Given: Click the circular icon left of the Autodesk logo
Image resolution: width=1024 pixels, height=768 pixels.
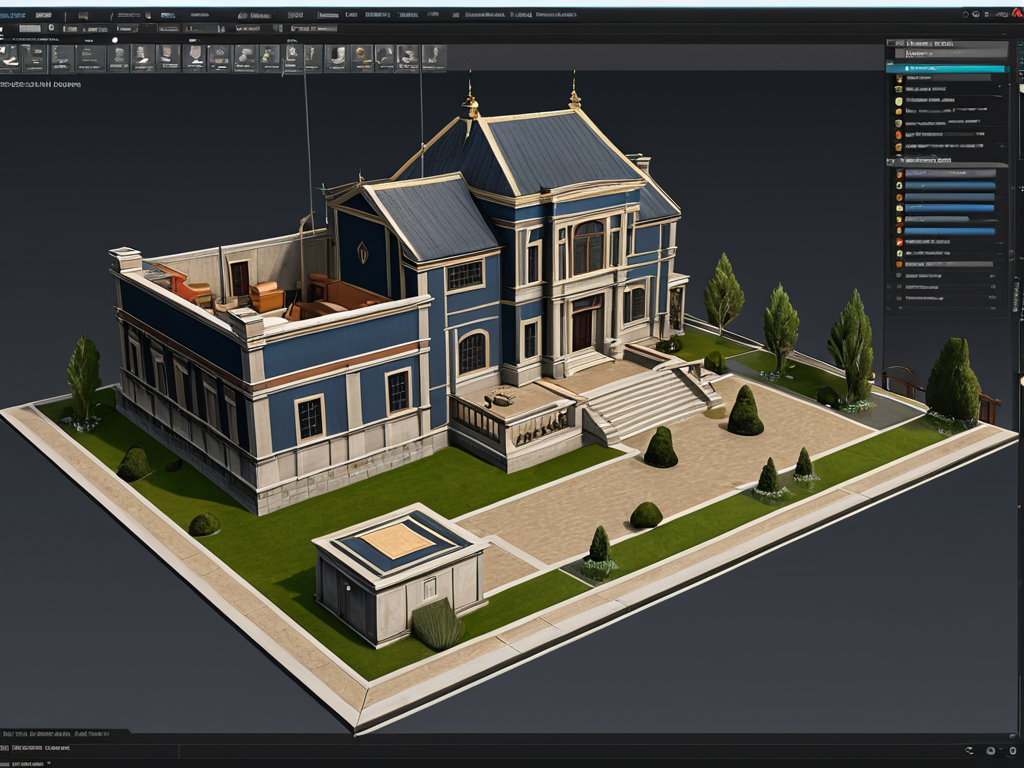Looking at the screenshot, I should pyautogui.click(x=977, y=15).
